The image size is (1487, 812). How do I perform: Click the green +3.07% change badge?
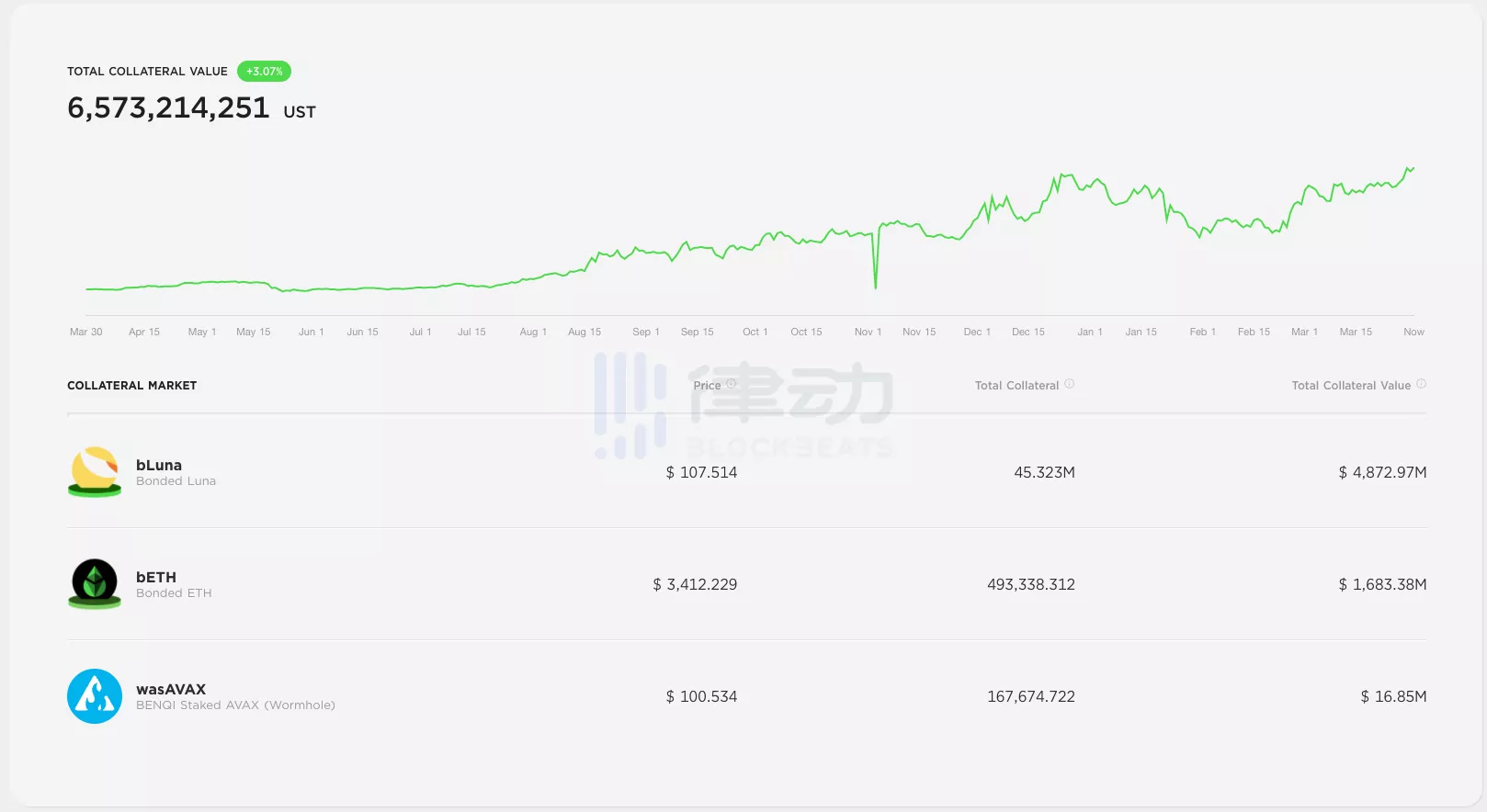(264, 72)
